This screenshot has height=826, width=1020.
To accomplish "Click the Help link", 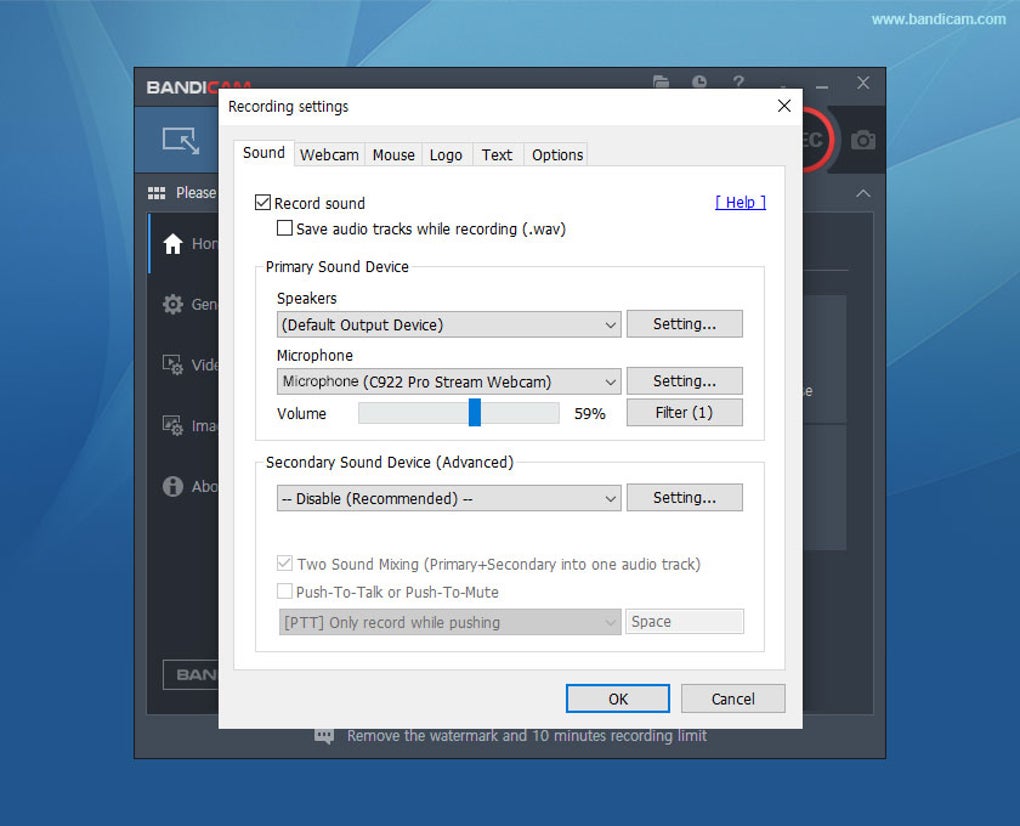I will coord(740,202).
